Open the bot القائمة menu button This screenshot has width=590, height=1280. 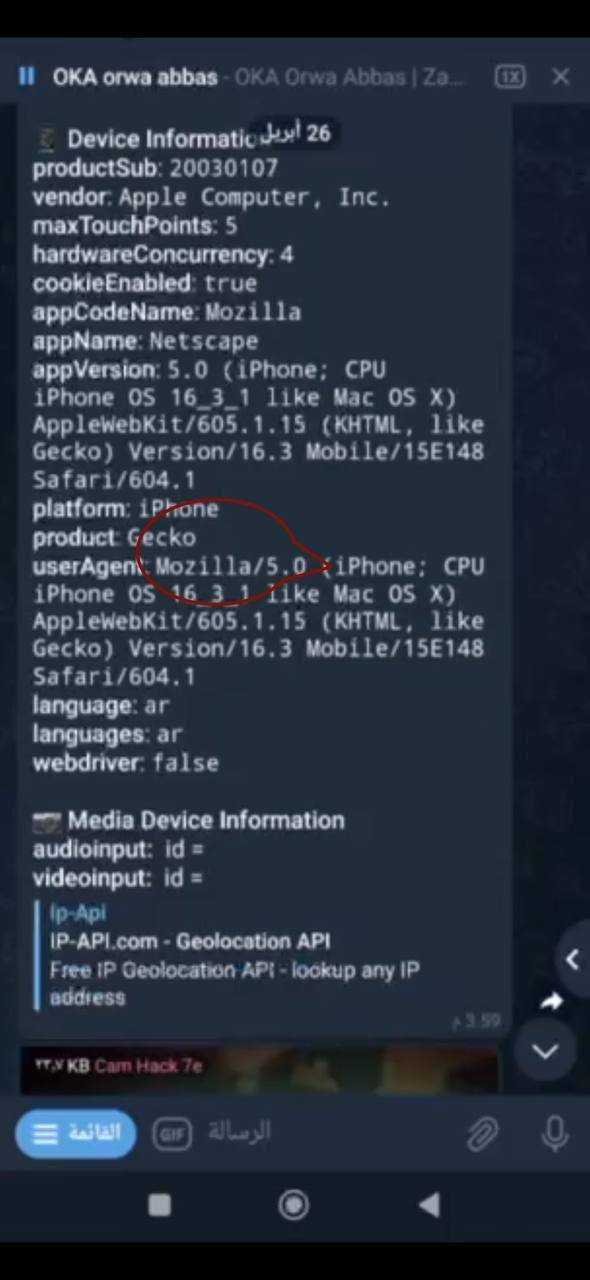[76, 1133]
